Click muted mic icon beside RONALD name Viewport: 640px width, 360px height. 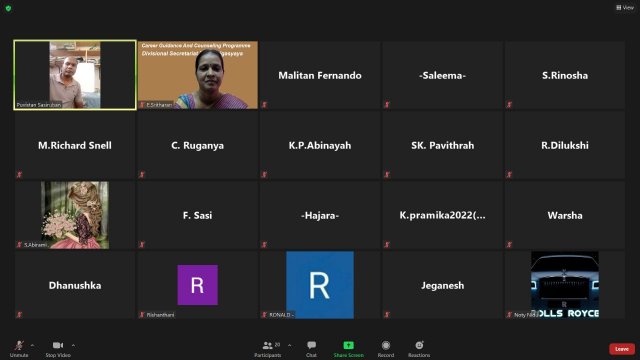pyautogui.click(x=264, y=315)
